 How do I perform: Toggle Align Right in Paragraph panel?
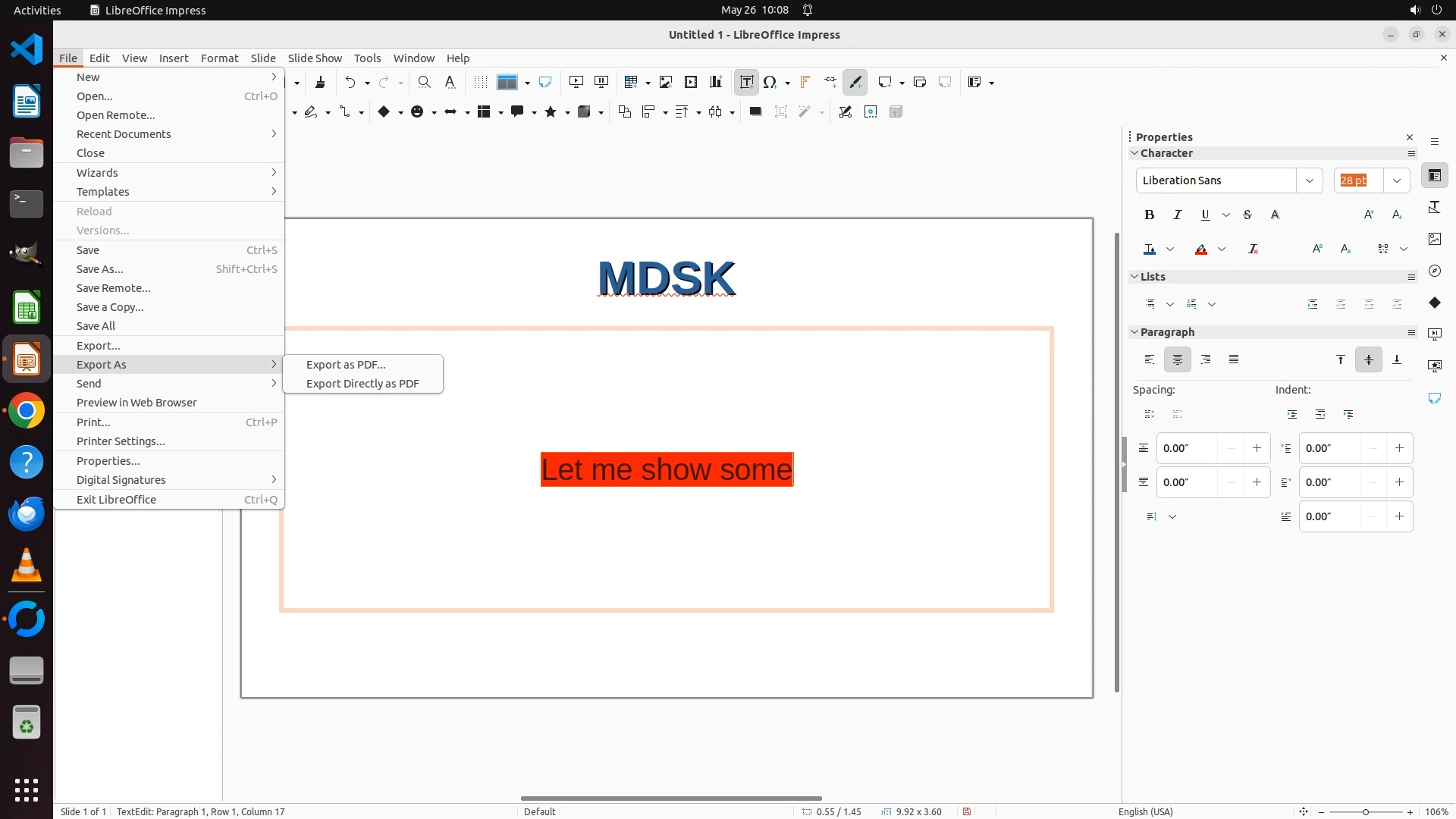point(1206,359)
